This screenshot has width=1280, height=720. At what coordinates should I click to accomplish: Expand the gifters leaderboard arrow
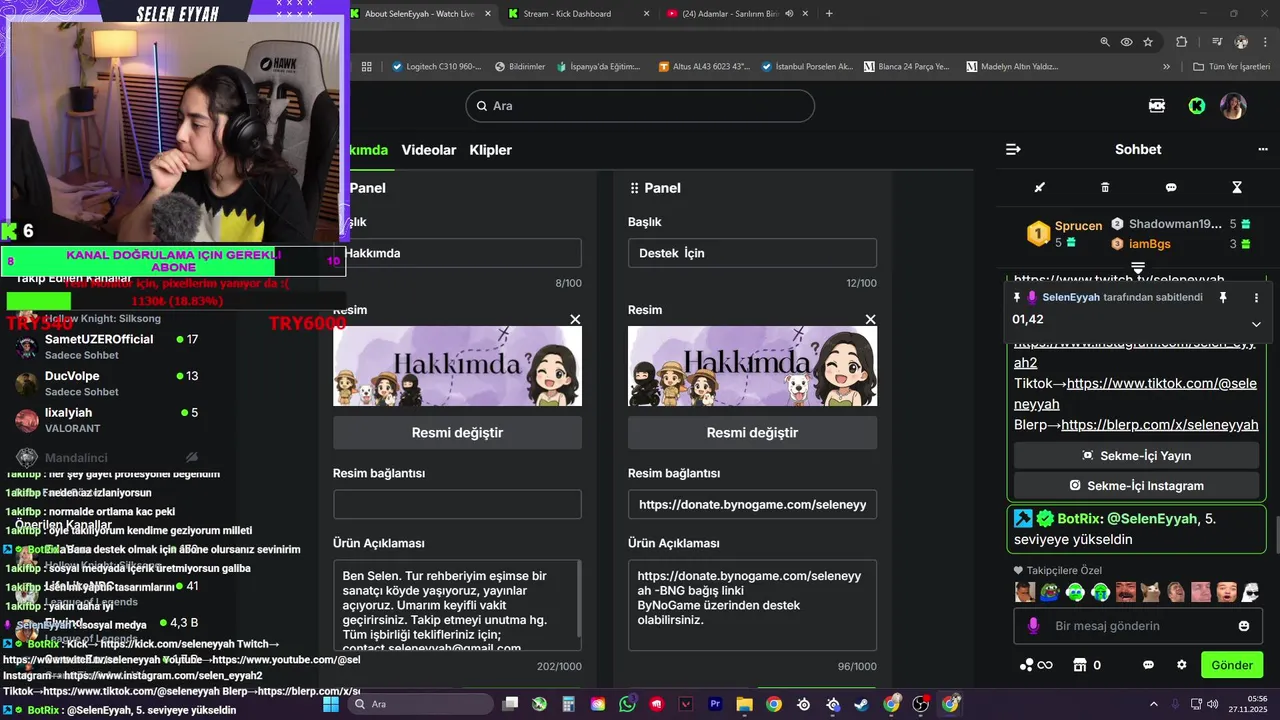point(1138,268)
